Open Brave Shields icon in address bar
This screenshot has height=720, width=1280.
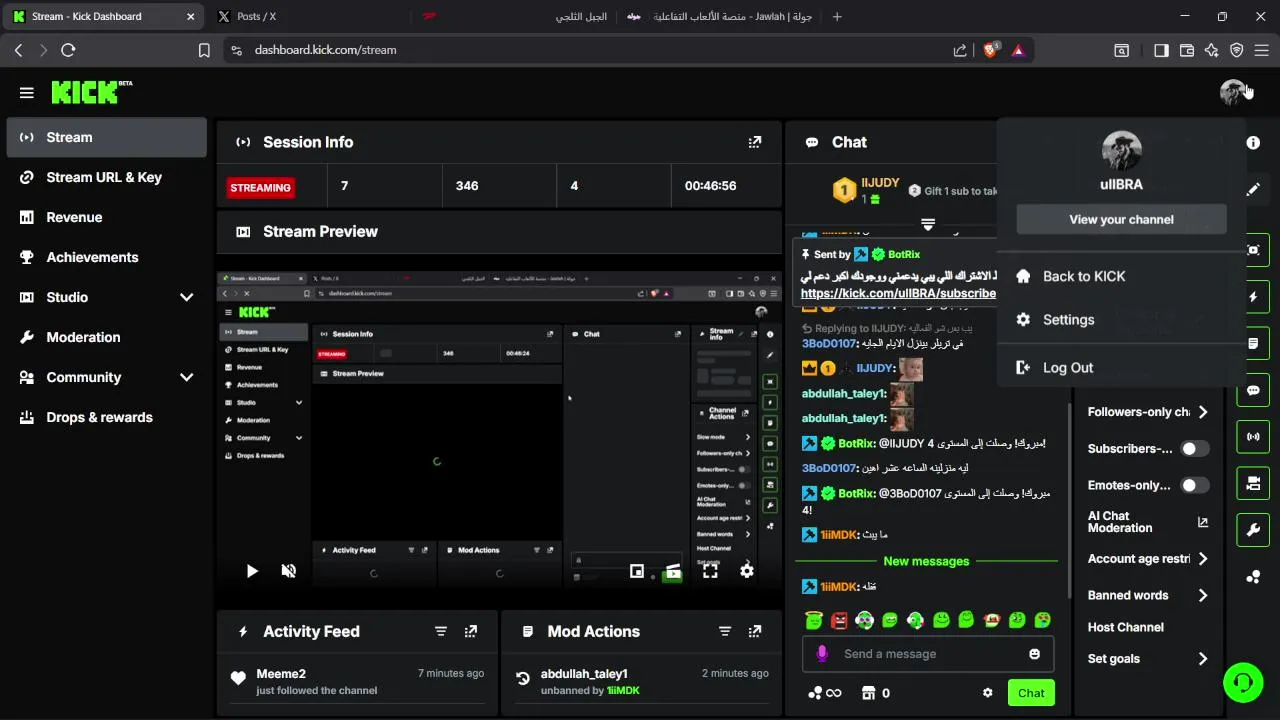tap(991, 50)
